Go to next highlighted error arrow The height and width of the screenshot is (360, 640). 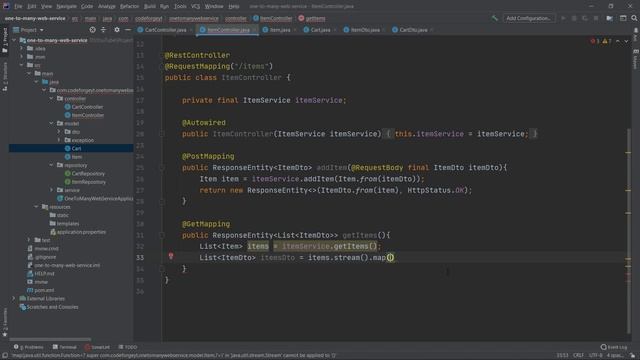tap(626, 41)
